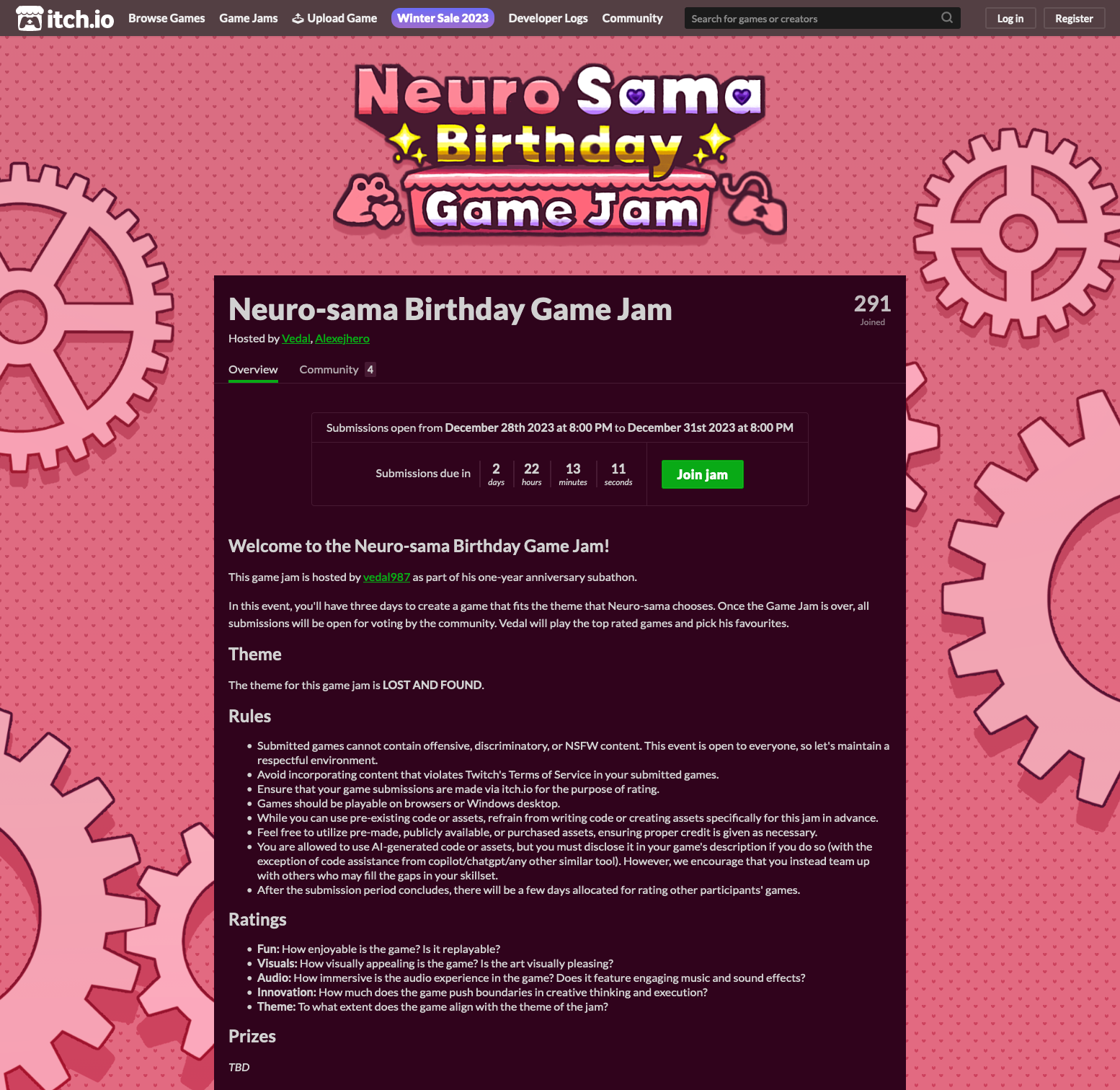Switch to the jam Community tab
Viewport: 1120px width, 1090px height.
point(337,370)
